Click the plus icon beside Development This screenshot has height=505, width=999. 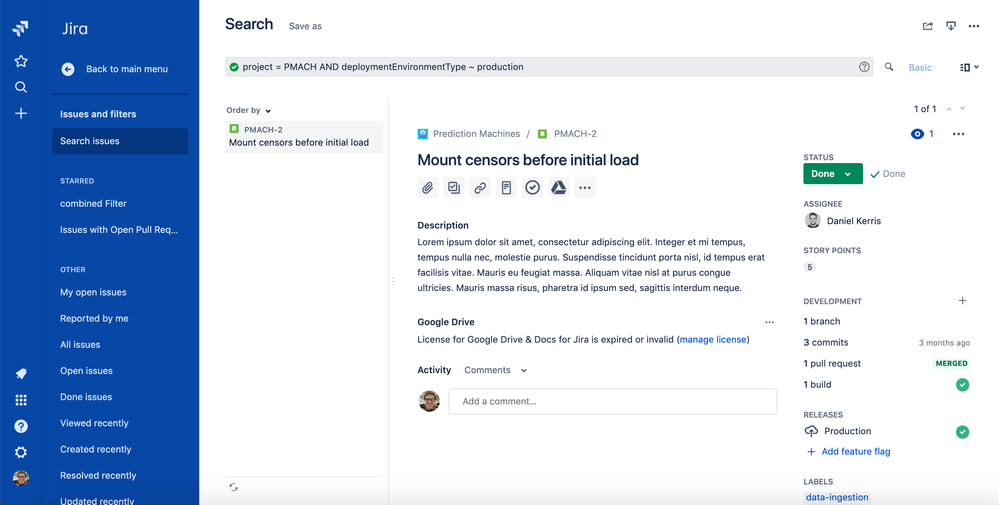(x=963, y=301)
